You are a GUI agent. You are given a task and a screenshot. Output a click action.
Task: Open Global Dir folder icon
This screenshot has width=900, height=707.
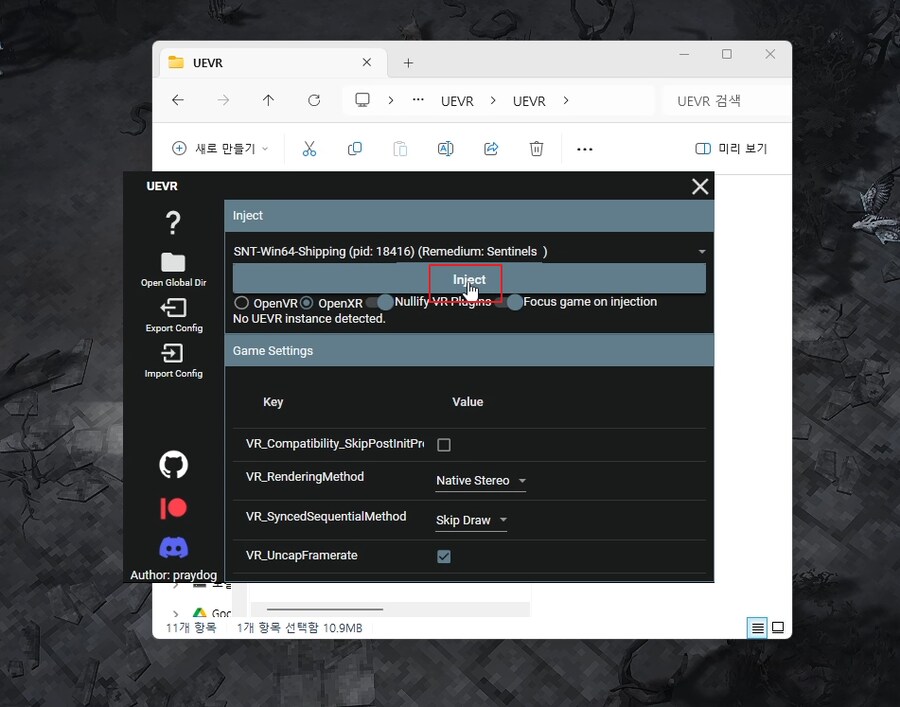[173, 262]
